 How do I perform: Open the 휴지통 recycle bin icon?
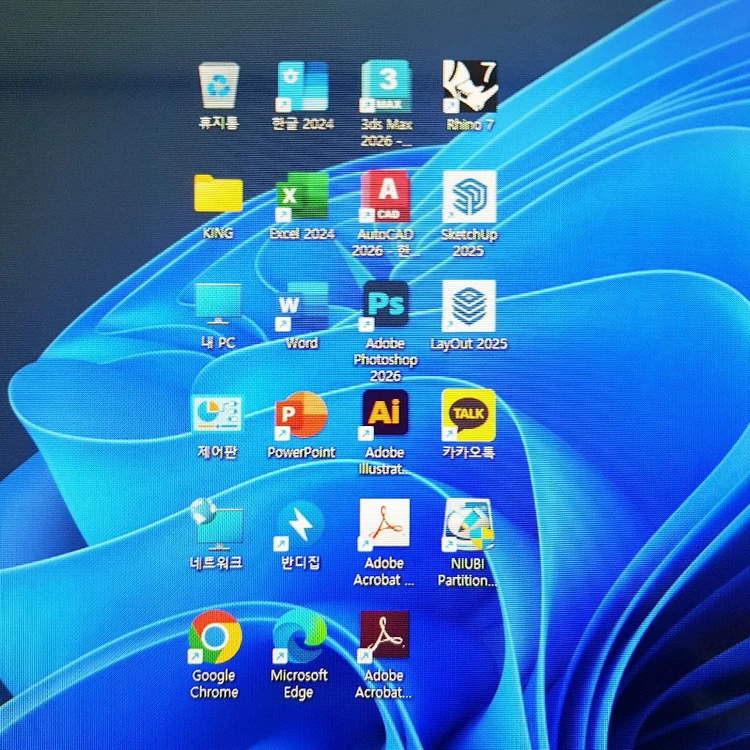[x=219, y=87]
